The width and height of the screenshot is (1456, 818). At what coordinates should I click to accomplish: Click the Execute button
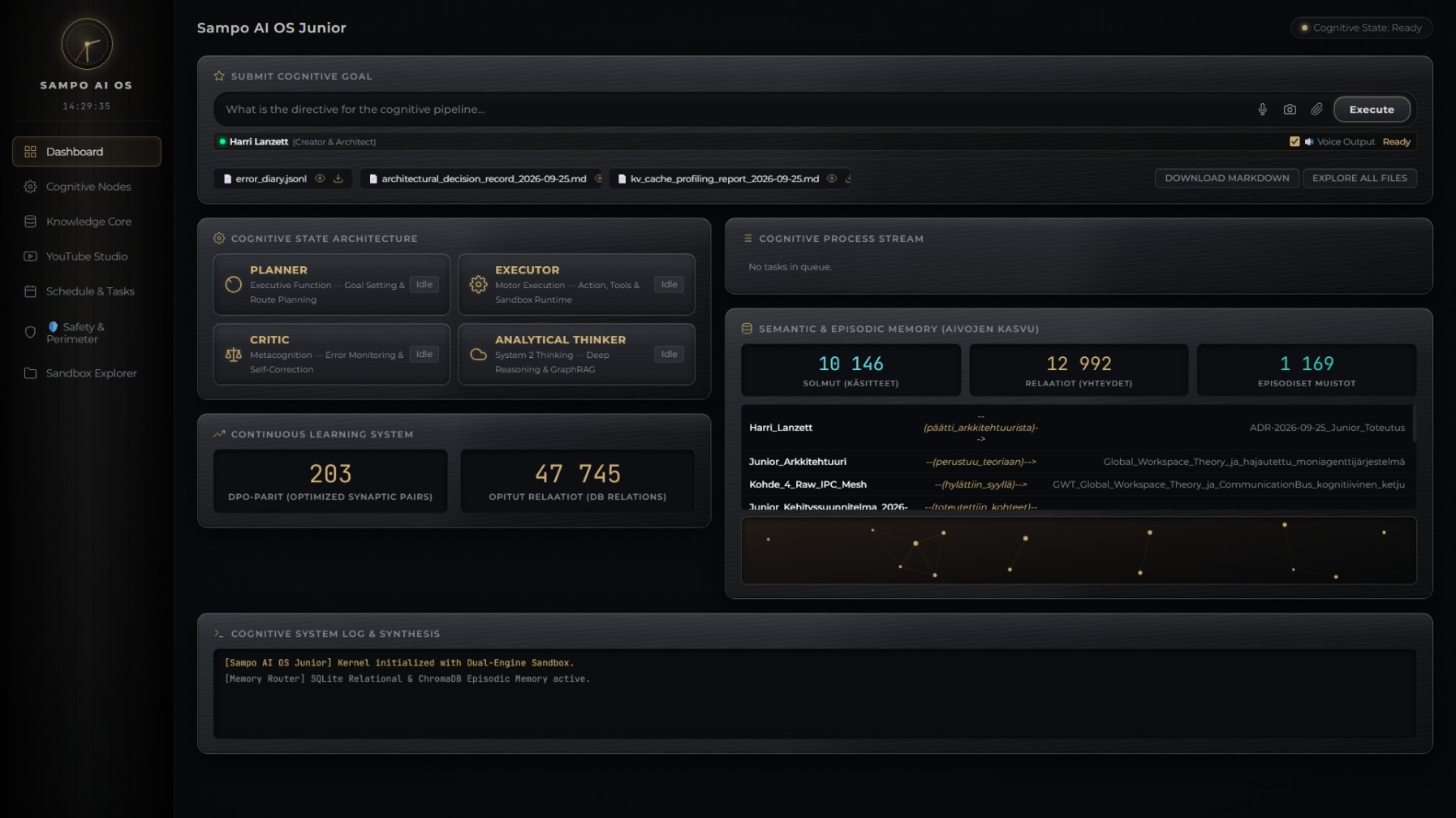(1372, 110)
